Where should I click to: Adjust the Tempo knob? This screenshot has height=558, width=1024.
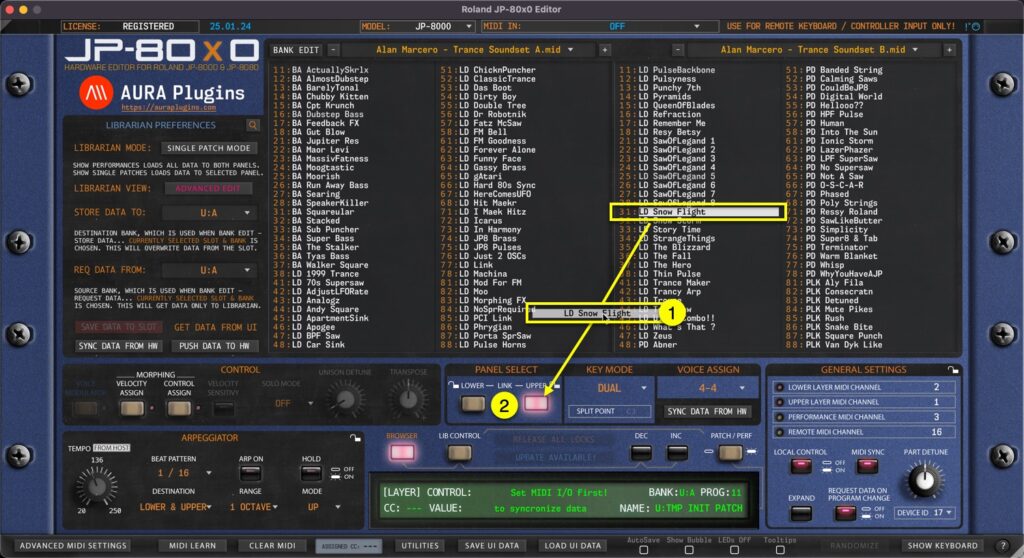tap(97, 487)
